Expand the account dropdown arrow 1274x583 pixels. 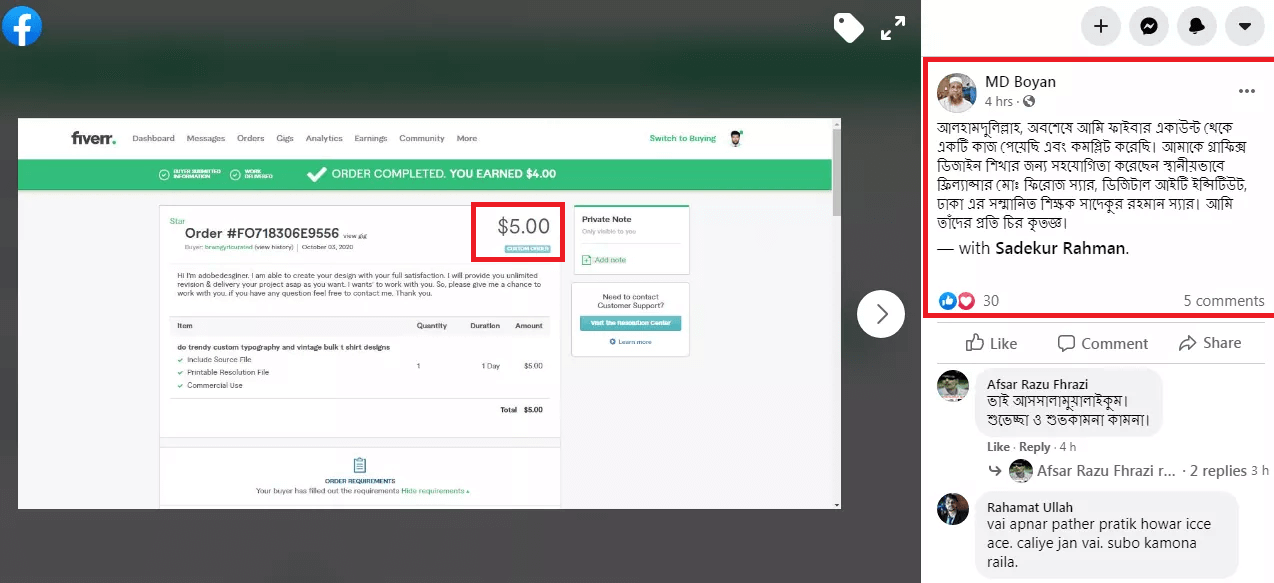click(1245, 27)
